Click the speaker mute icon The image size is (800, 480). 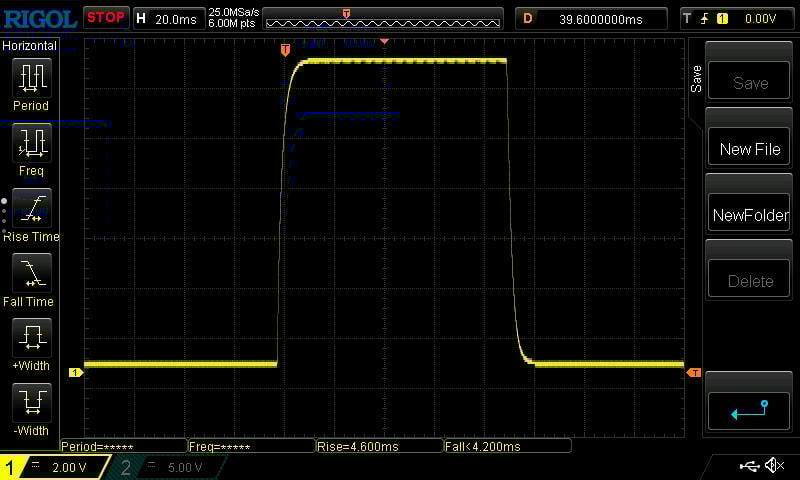pos(774,466)
